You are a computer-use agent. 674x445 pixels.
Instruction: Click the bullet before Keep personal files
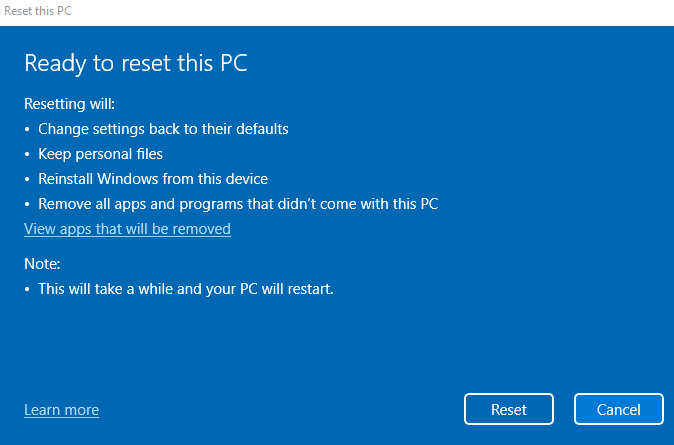coord(28,155)
